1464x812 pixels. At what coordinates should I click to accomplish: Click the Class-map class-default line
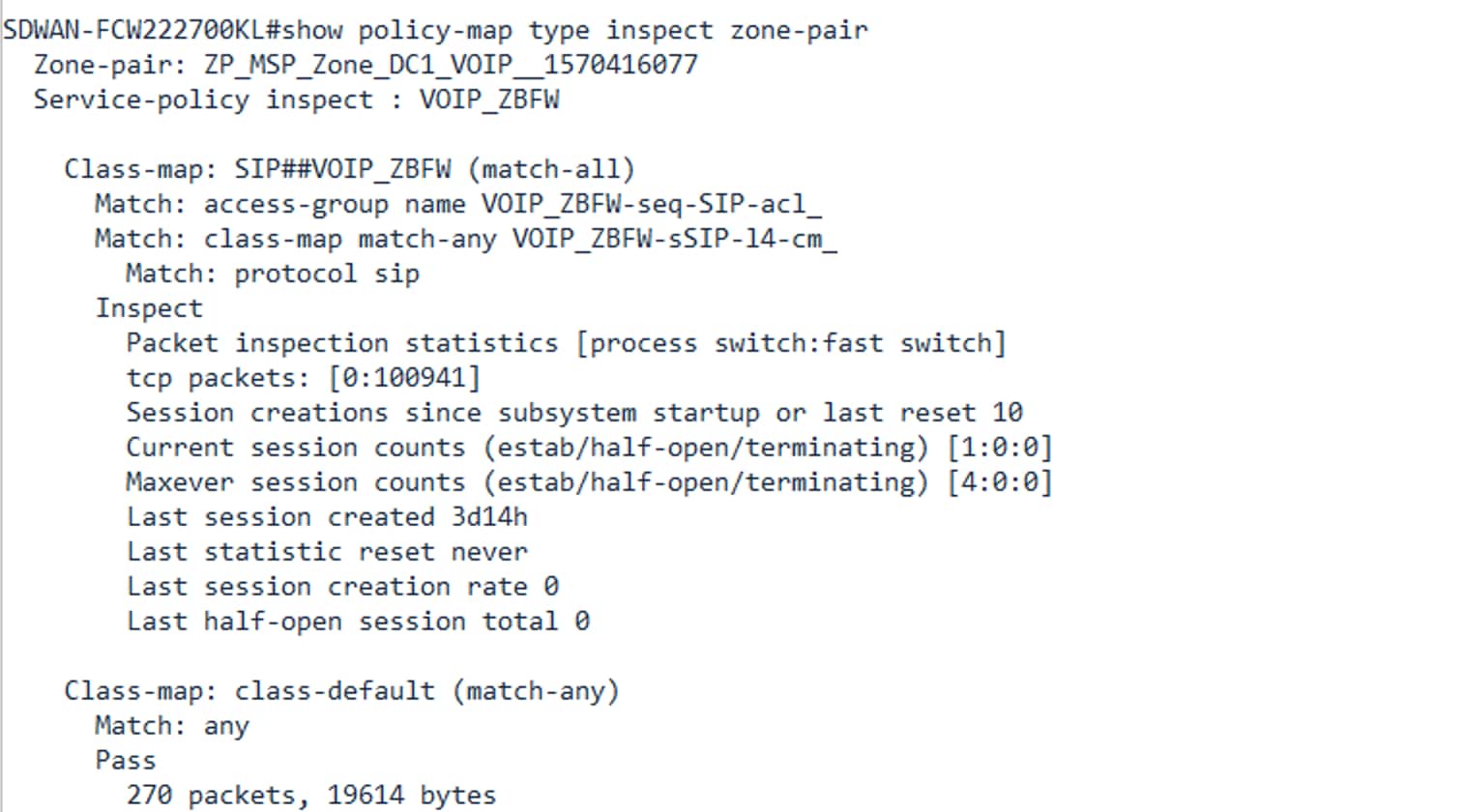[341, 691]
